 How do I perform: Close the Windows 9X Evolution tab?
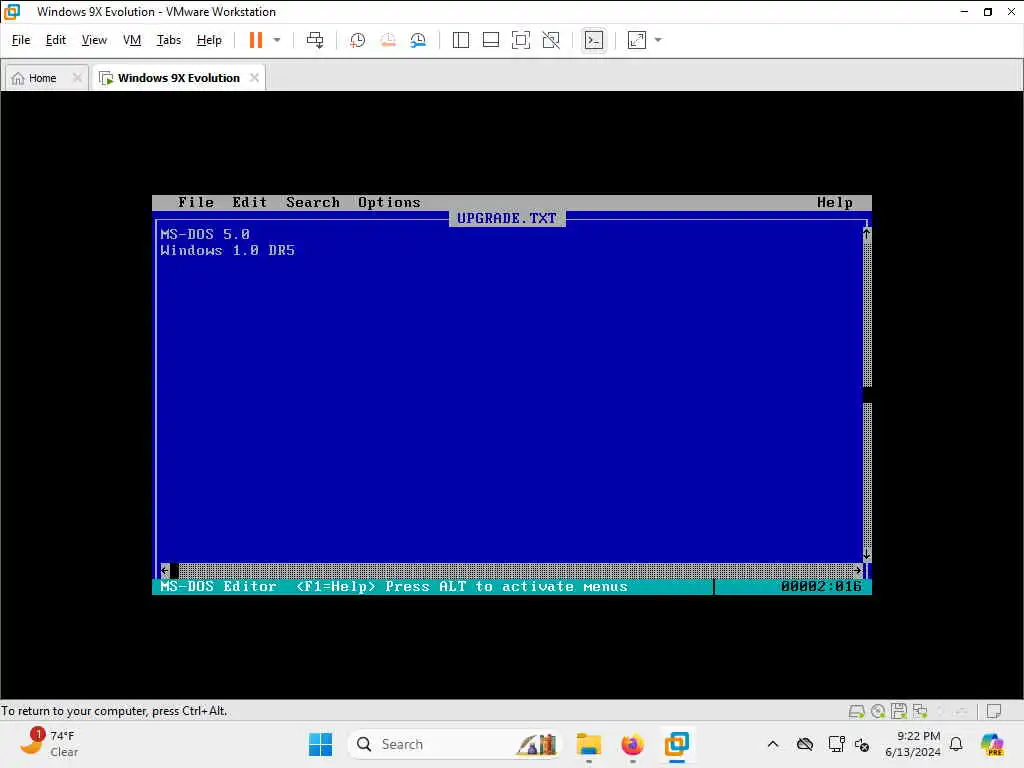point(254,78)
